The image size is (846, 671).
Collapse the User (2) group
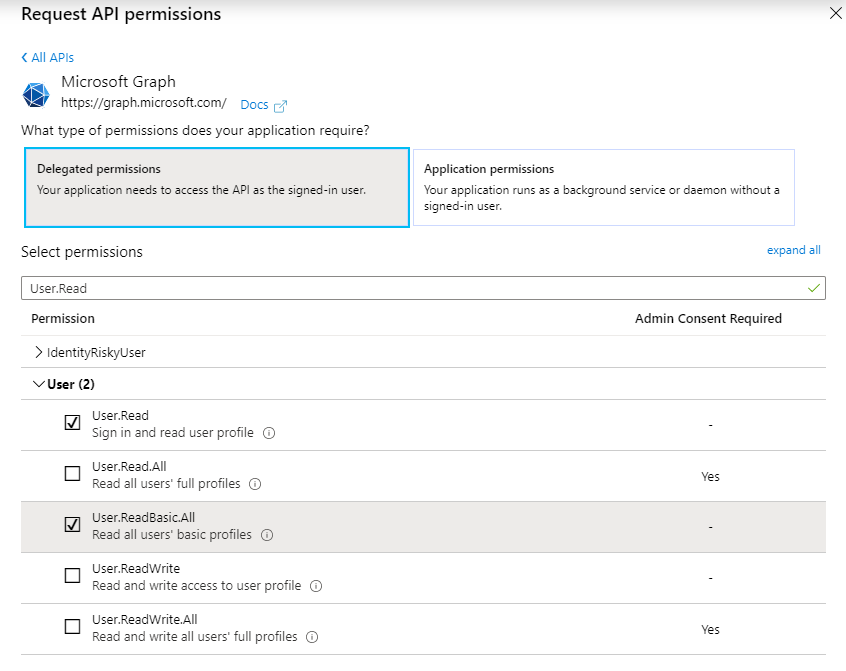point(38,384)
